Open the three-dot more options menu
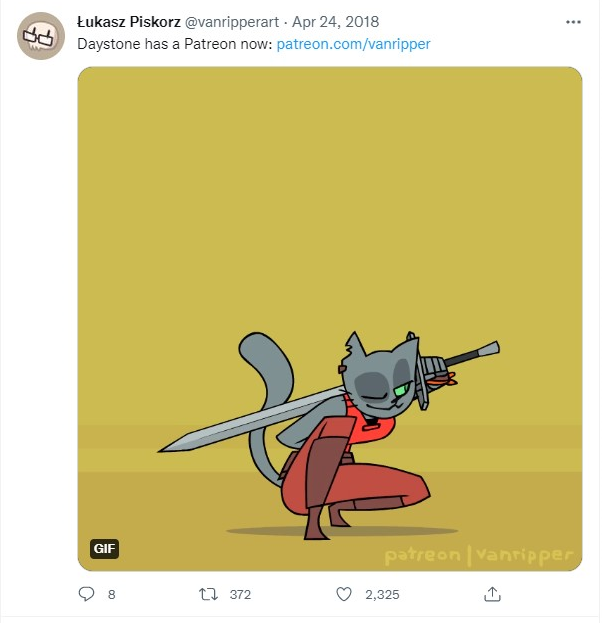Screen dimensions: 604x623 572,22
